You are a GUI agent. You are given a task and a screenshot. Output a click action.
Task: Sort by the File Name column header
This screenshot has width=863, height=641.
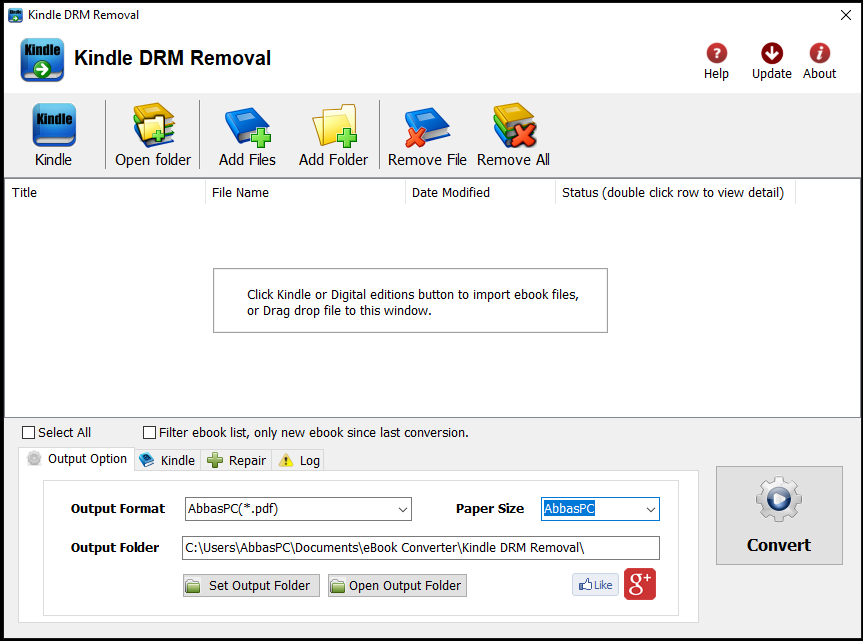305,193
